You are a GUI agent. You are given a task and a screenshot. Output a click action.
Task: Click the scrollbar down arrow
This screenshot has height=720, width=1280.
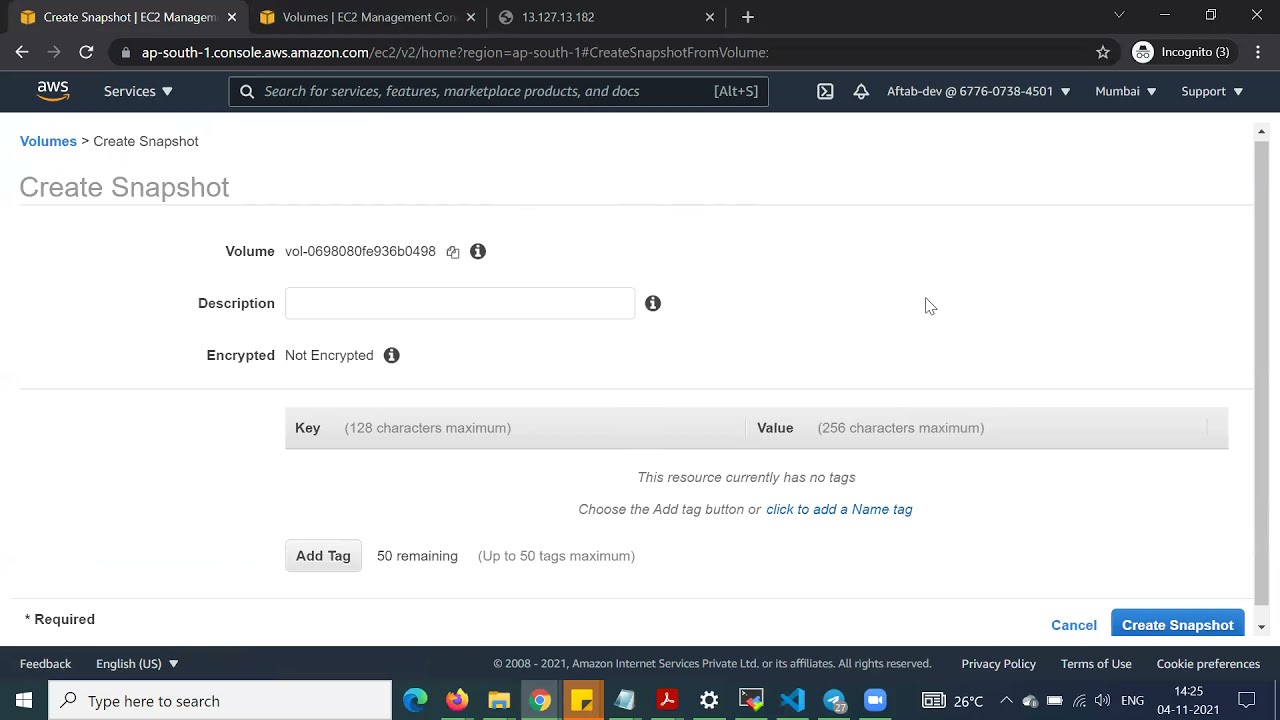point(1261,627)
